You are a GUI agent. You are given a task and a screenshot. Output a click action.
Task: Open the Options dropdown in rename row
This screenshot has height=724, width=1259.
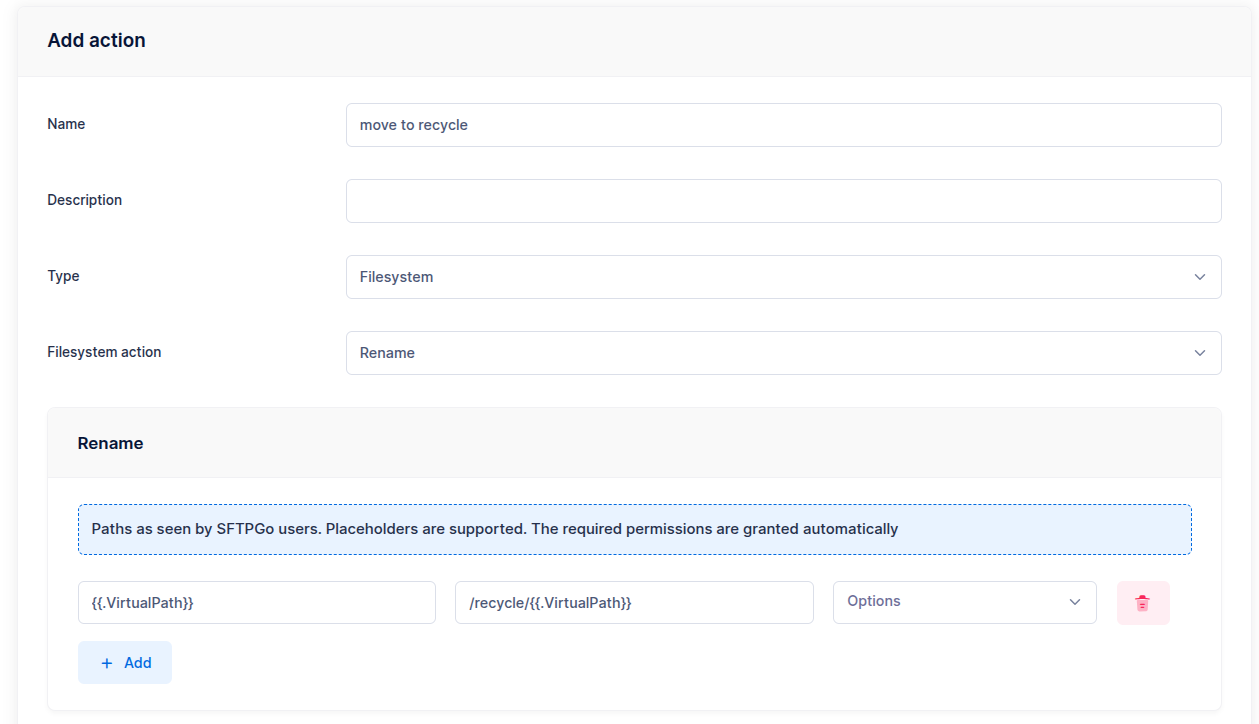click(x=964, y=602)
